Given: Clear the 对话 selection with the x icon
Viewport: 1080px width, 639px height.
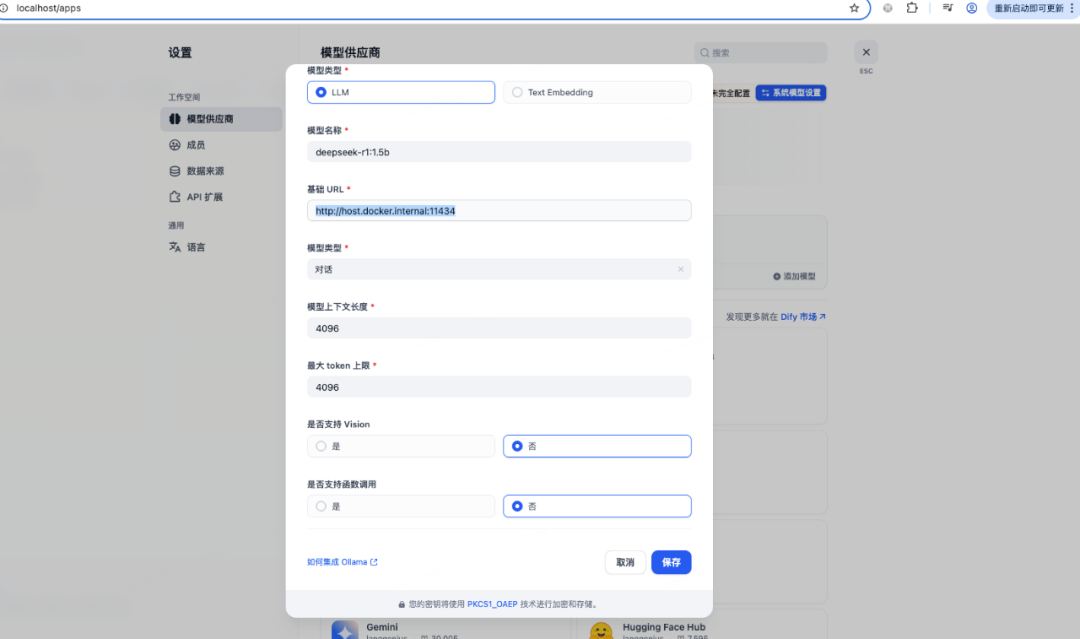Looking at the screenshot, I should 681,269.
